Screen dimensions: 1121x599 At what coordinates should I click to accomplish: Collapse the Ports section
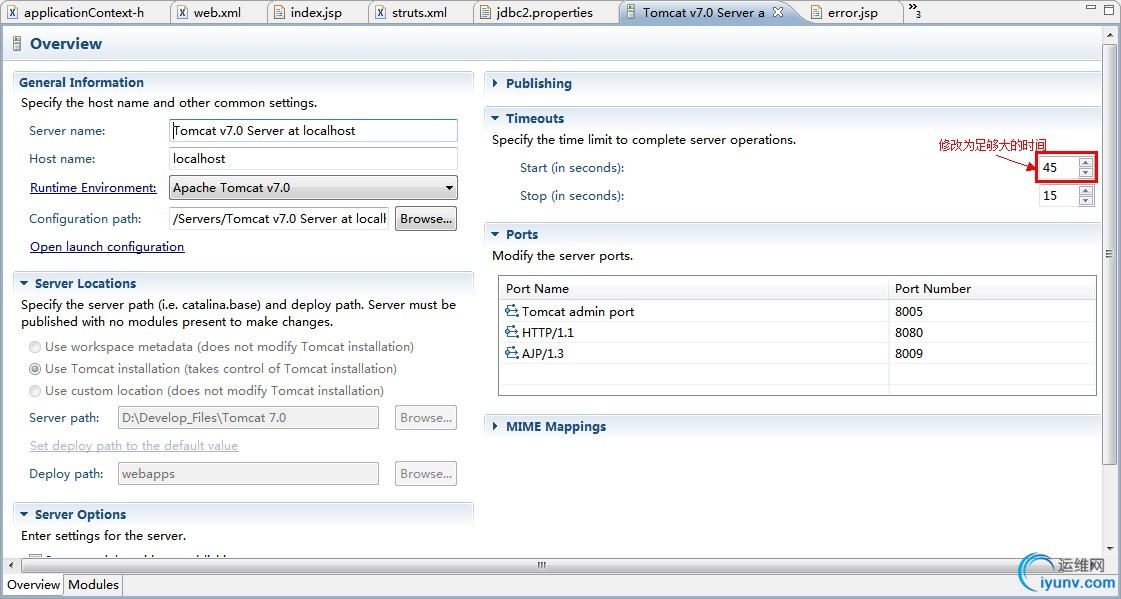click(x=495, y=234)
